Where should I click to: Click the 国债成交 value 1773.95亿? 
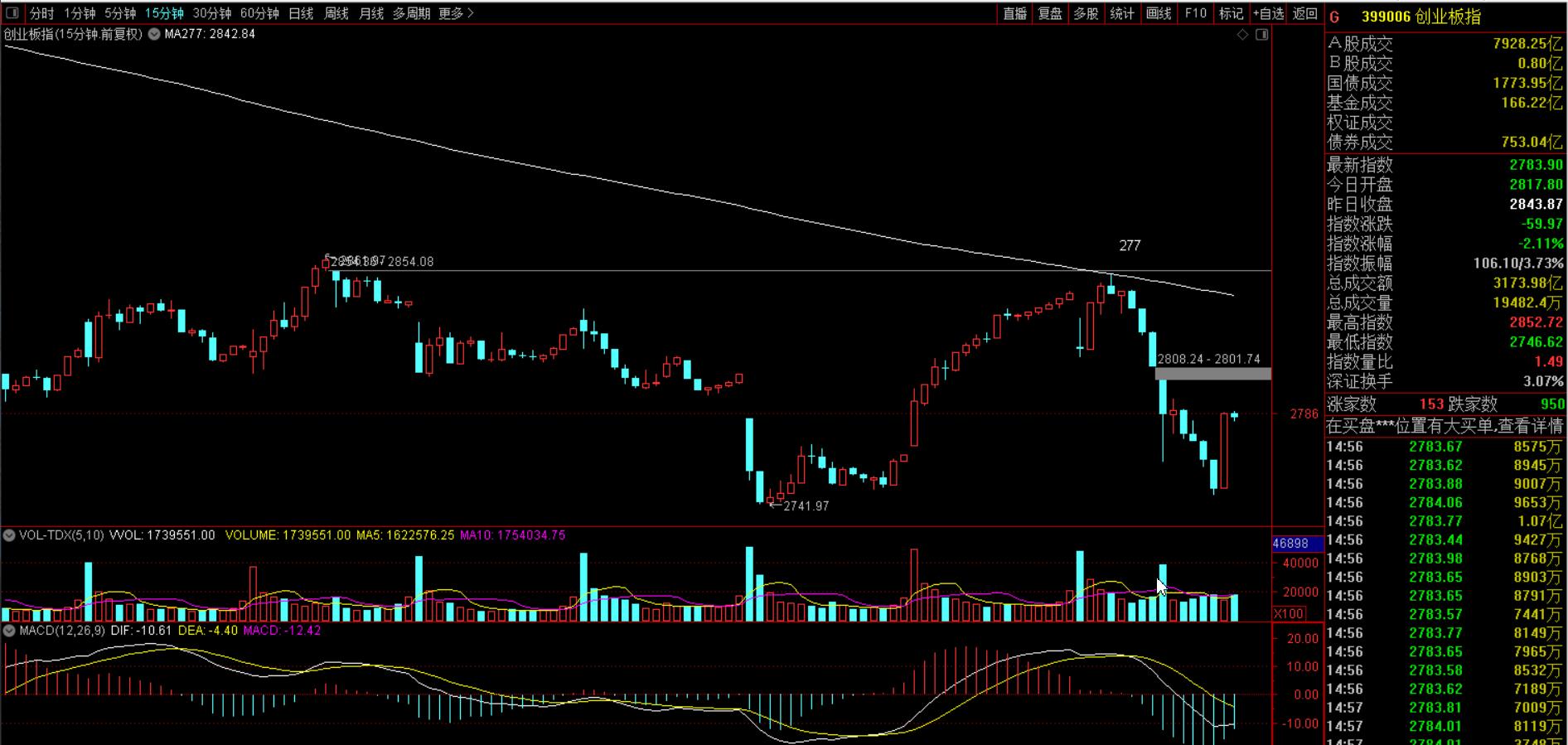[x=1527, y=83]
